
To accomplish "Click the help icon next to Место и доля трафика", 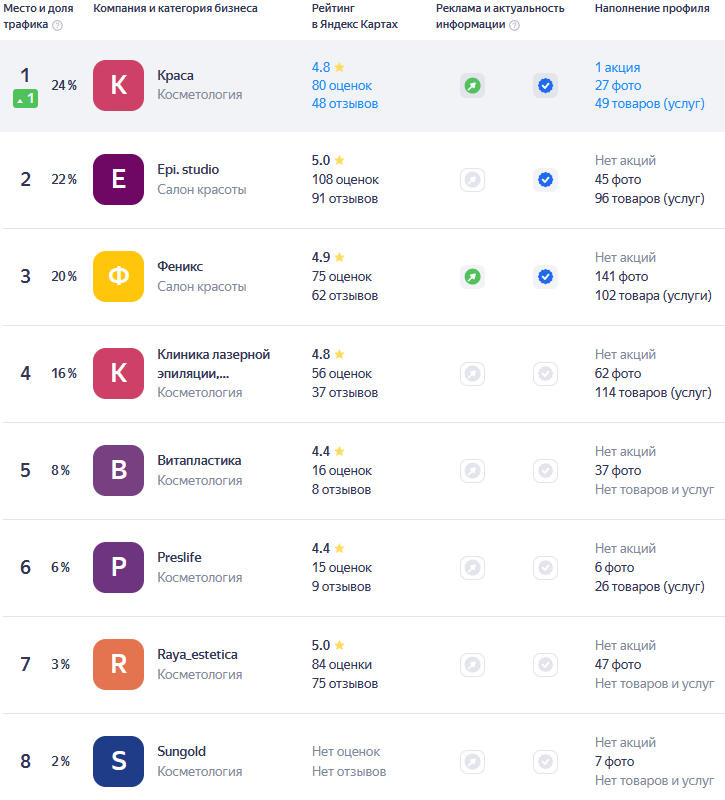I will 58,26.
